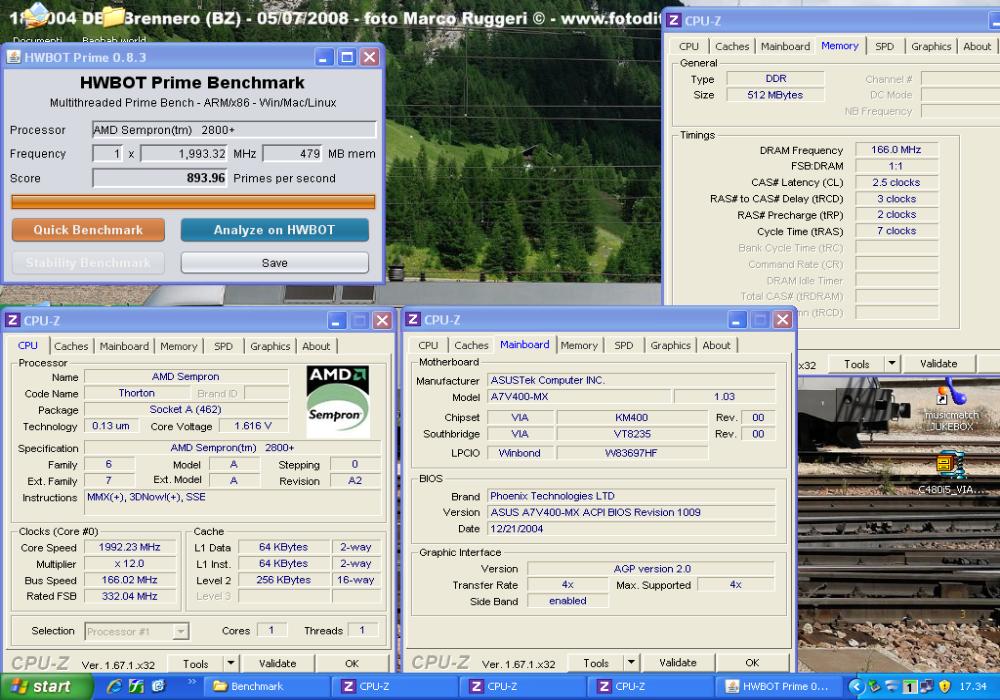Viewport: 1000px width, 700px height.
Task: Click the Z icon of the Mainboard CPU-Z window
Action: click(413, 319)
